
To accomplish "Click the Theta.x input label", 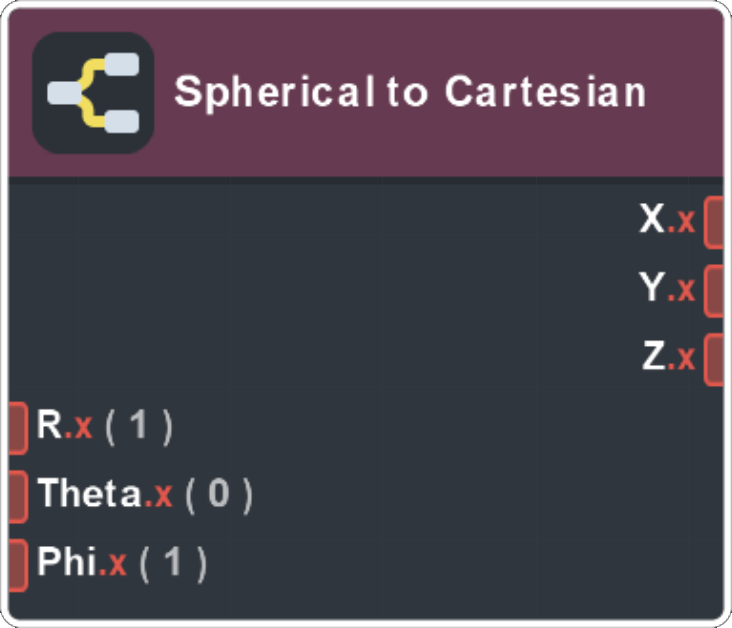I will [x=105, y=496].
